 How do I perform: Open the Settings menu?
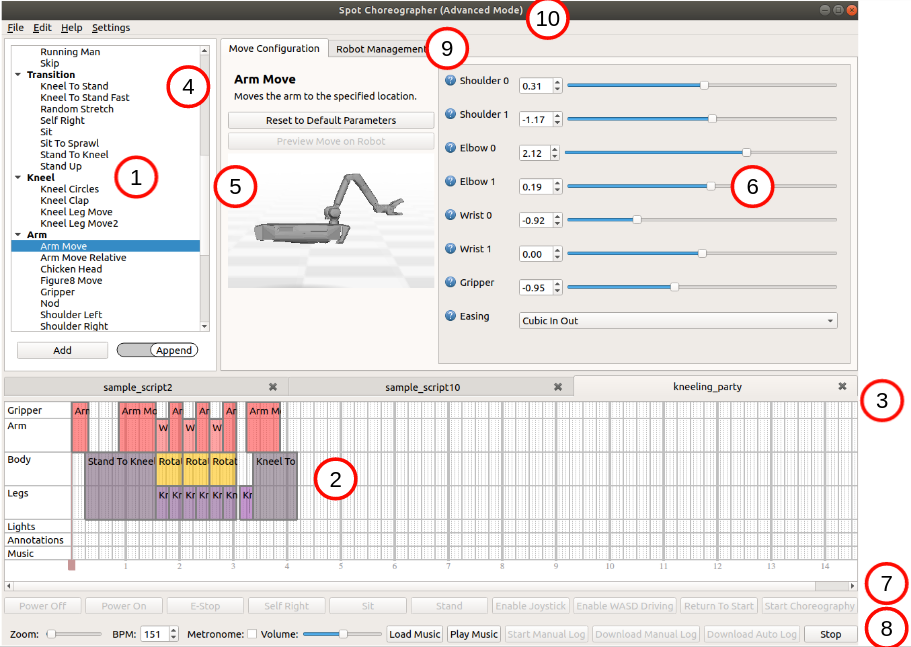tap(111, 27)
